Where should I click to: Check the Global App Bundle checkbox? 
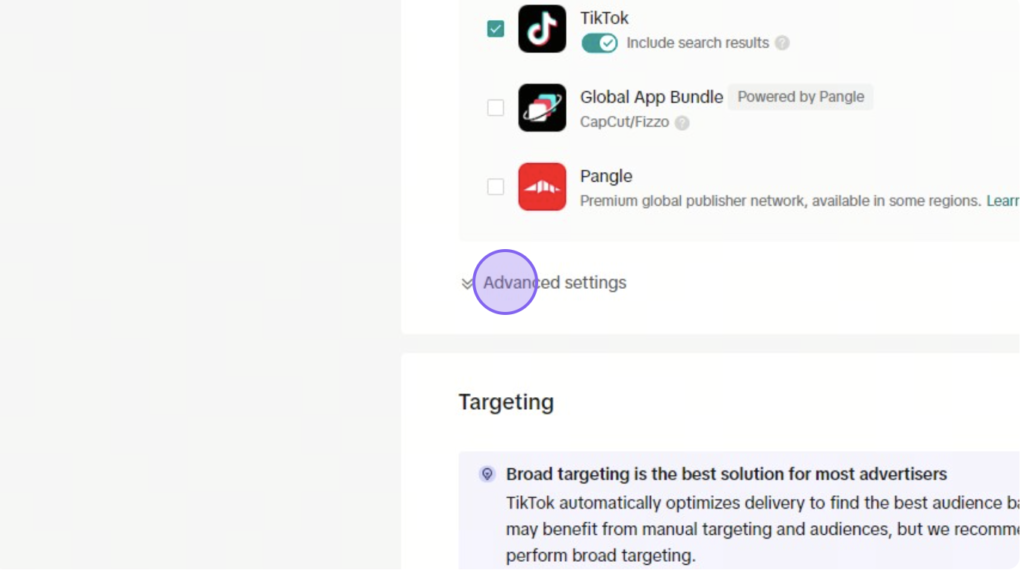[496, 108]
